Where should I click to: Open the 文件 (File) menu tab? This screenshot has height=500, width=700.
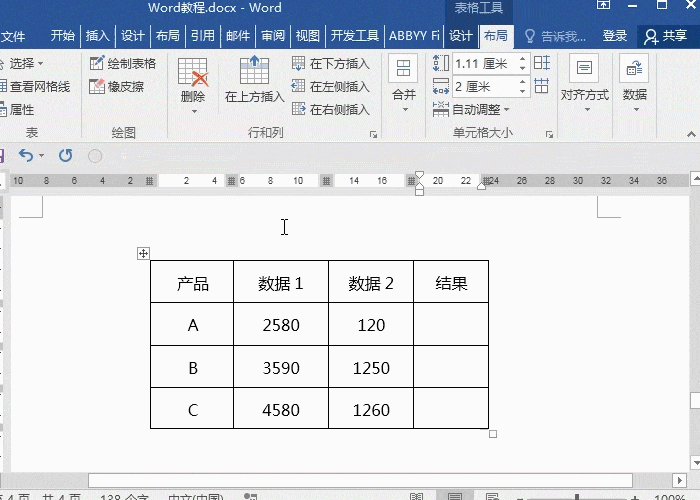(x=12, y=36)
